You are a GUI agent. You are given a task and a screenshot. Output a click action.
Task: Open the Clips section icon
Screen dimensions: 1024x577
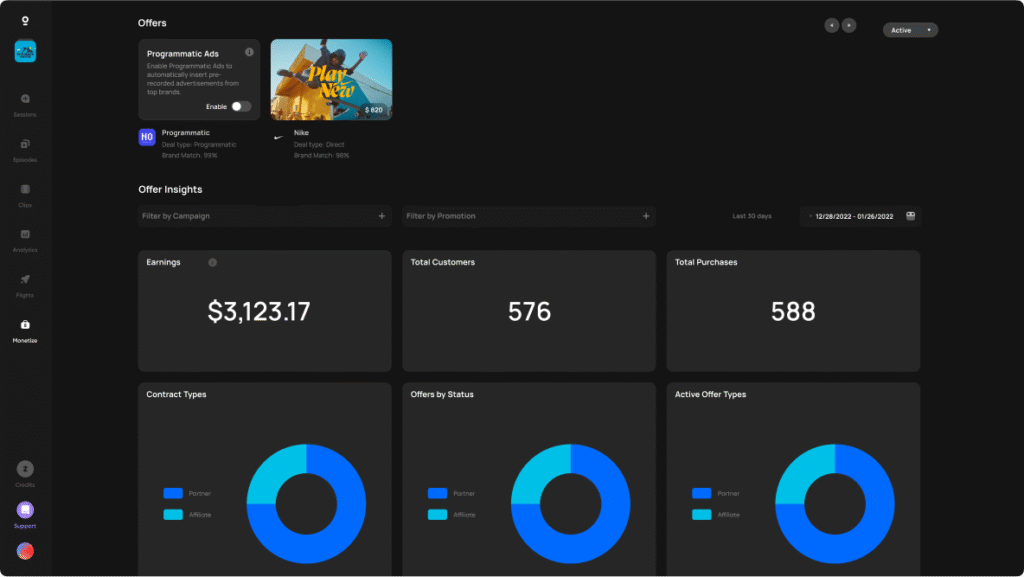tap(25, 189)
